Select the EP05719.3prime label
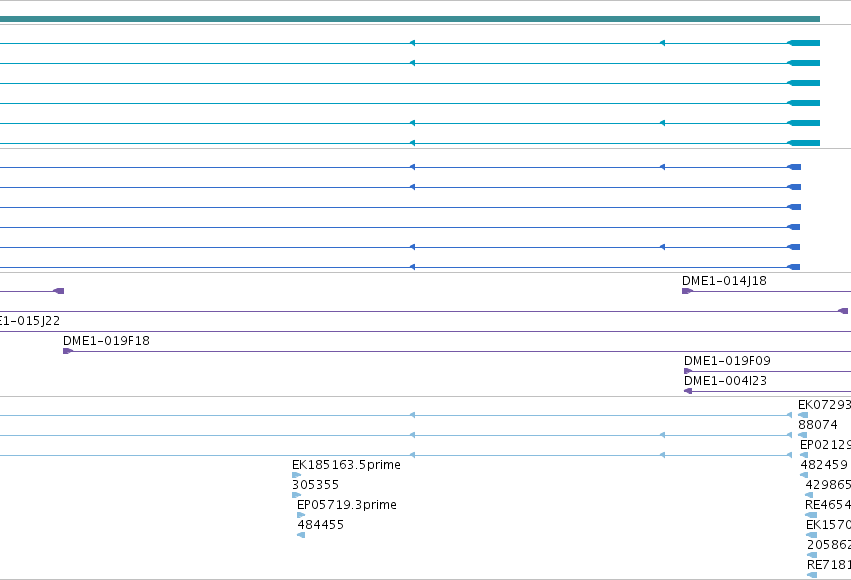This screenshot has width=851, height=580. tap(347, 505)
